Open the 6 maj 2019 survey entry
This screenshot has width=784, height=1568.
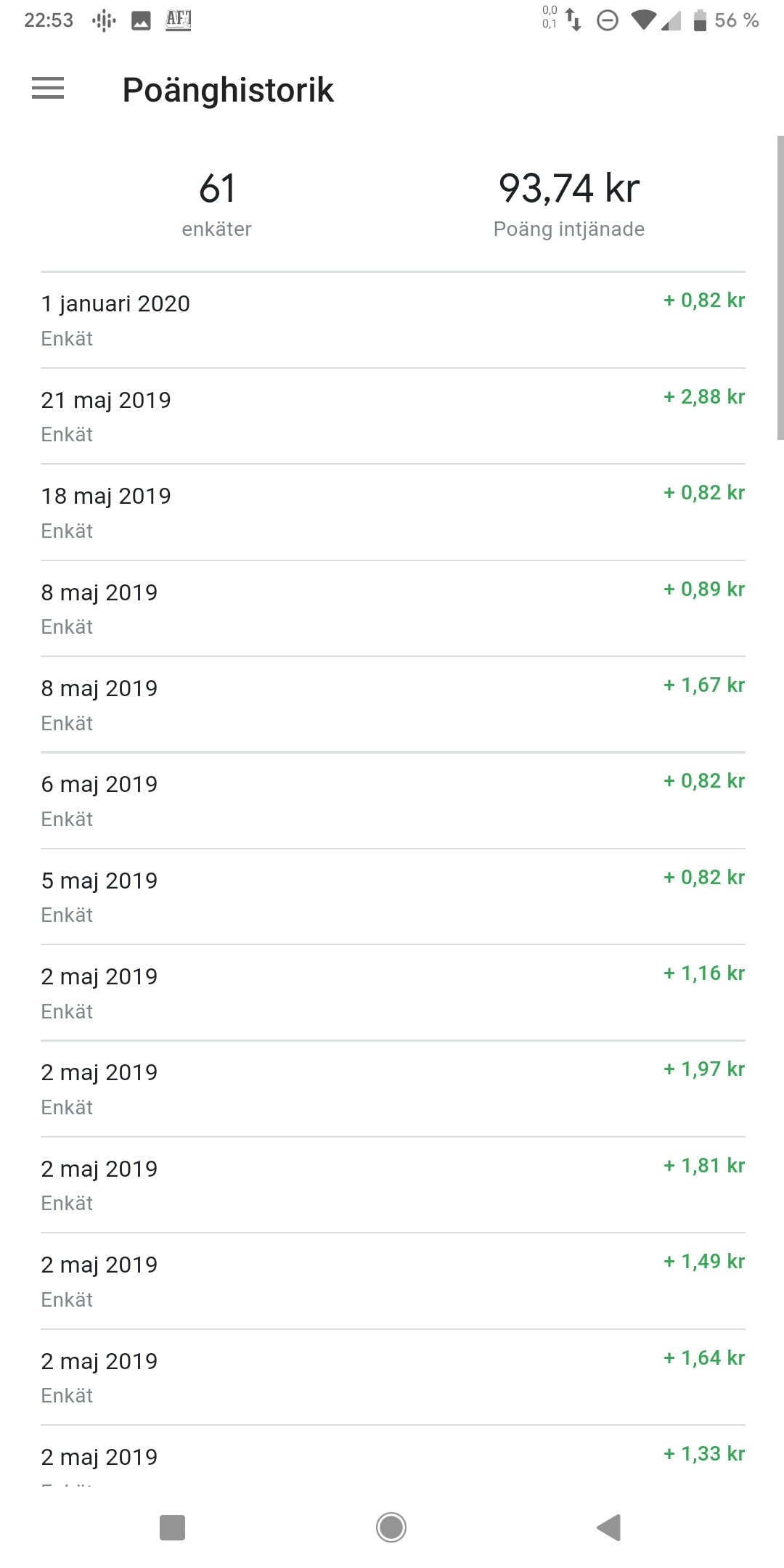393,801
